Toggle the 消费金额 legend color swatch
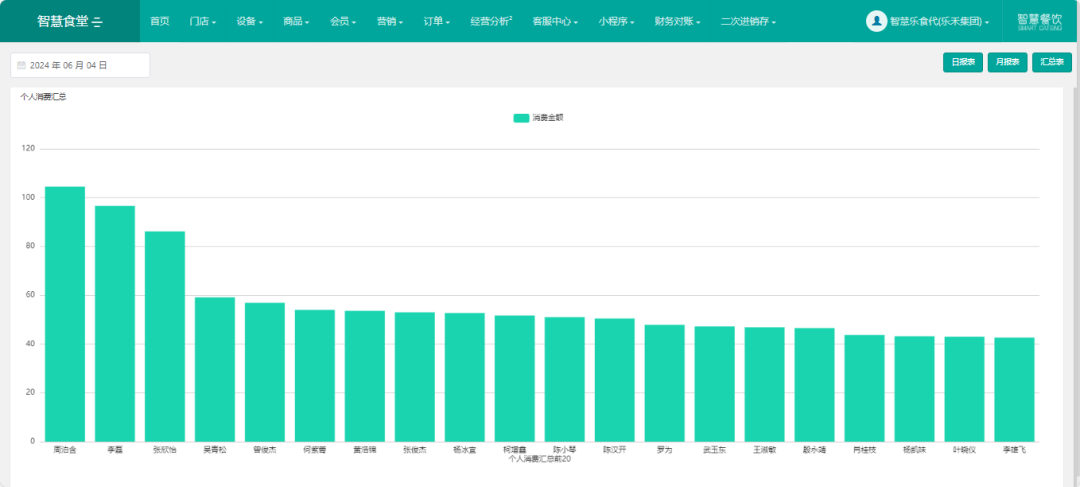 521,118
